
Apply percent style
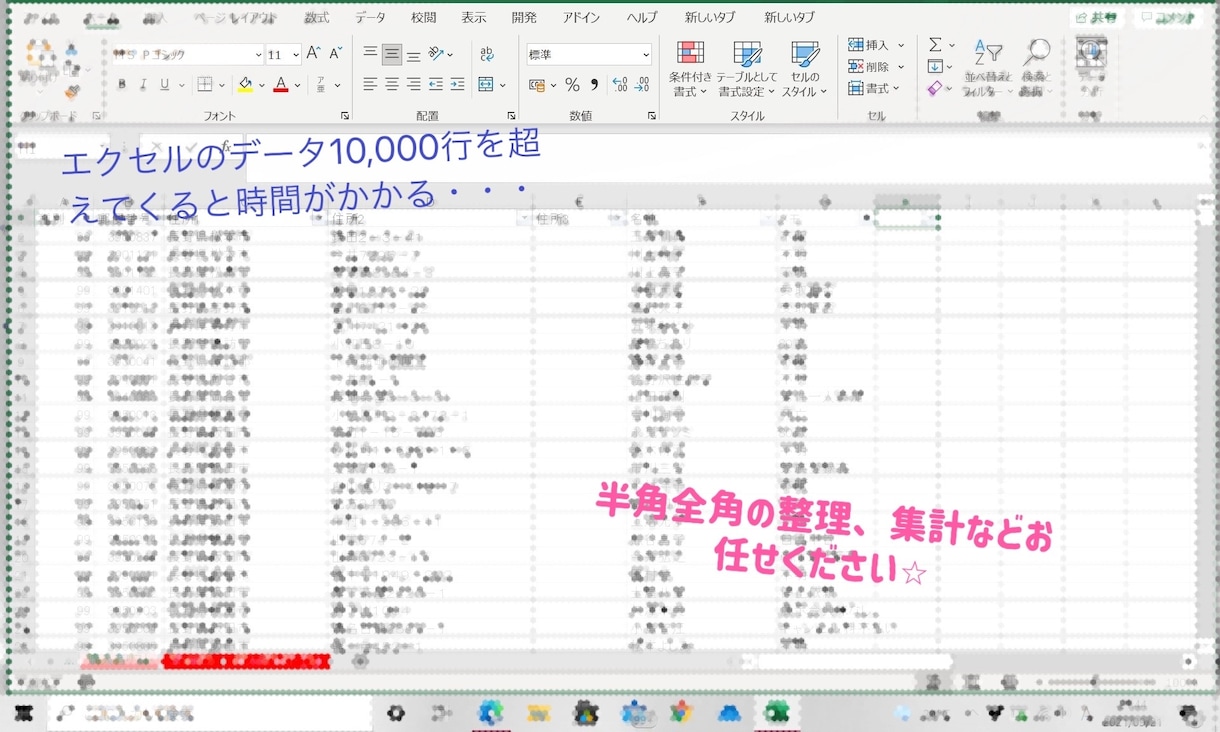coord(572,85)
